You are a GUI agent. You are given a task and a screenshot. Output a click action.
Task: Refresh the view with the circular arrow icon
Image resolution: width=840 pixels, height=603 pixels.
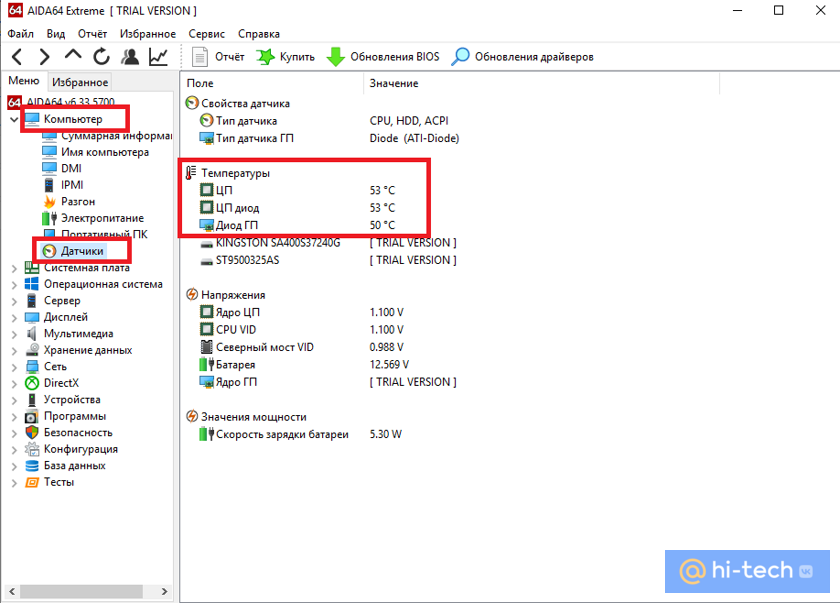101,56
